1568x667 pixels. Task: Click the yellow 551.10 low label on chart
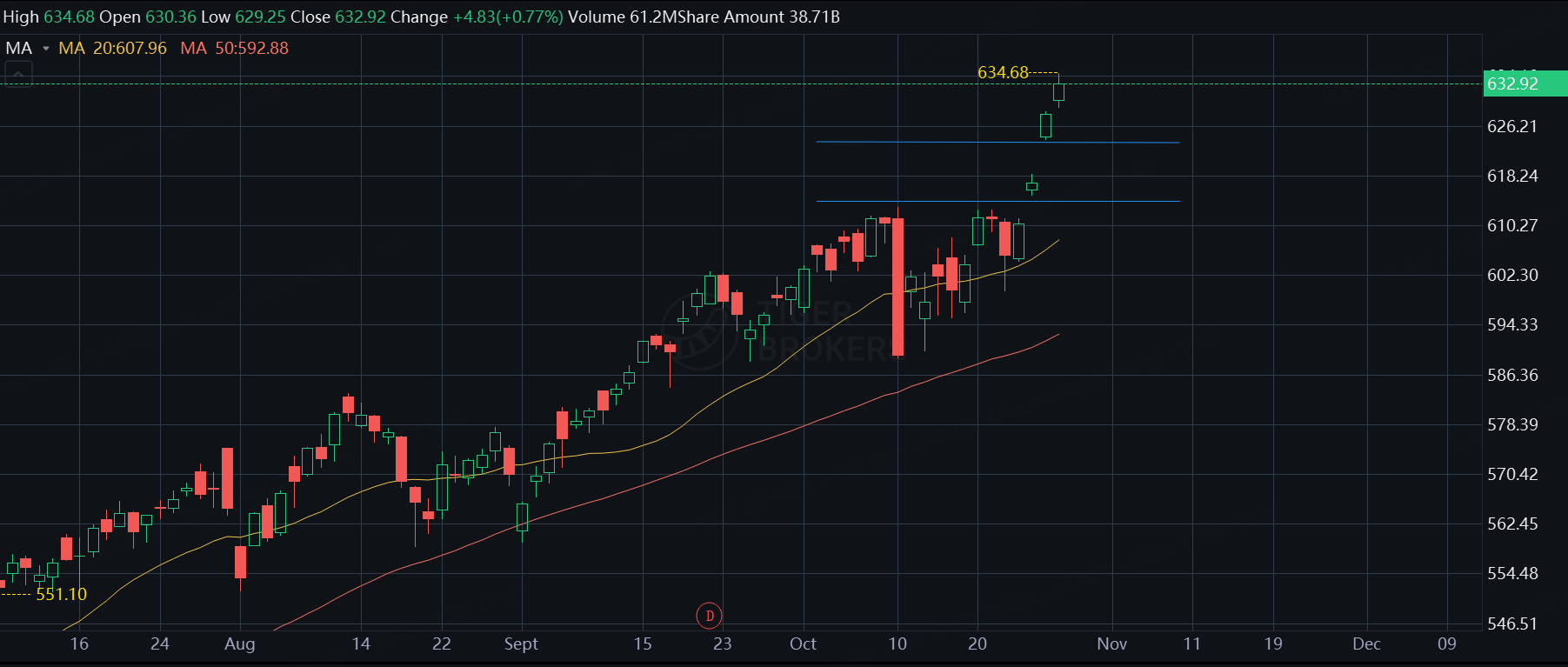pyautogui.click(x=61, y=594)
